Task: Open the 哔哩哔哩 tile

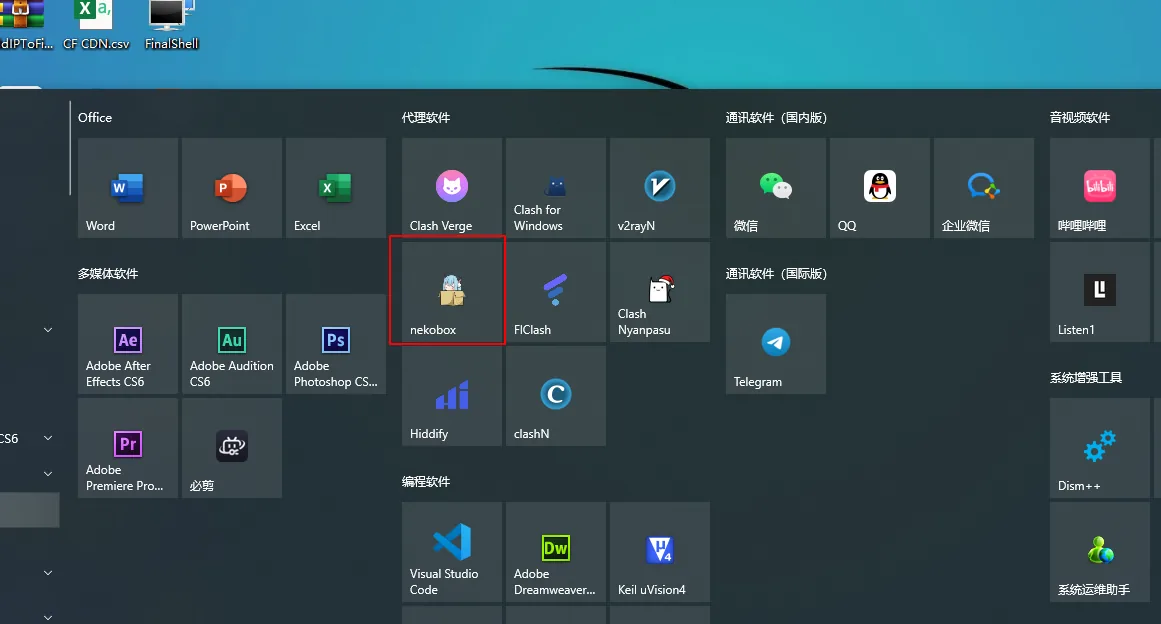Action: [1100, 188]
